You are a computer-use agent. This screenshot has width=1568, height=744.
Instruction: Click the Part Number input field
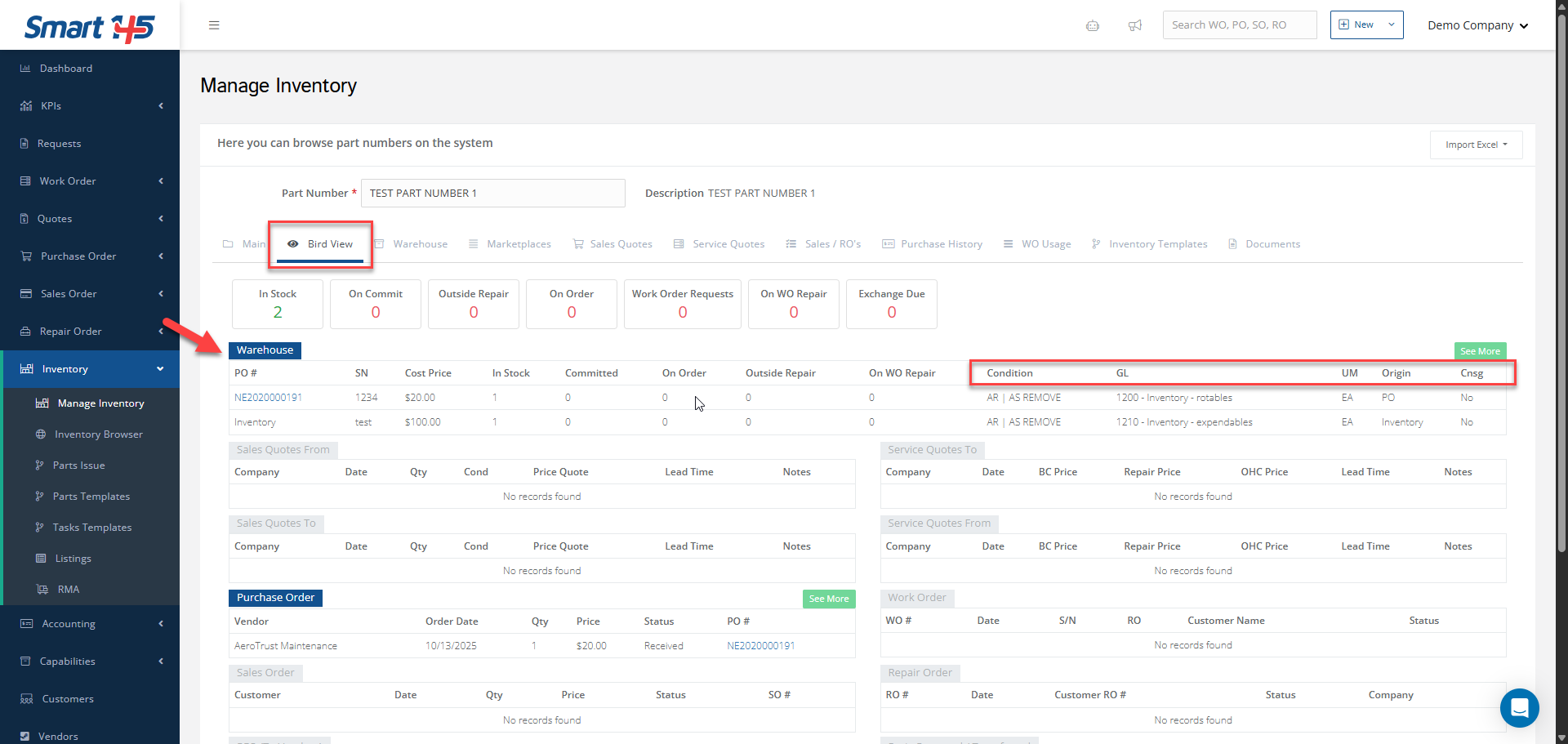[x=492, y=194]
